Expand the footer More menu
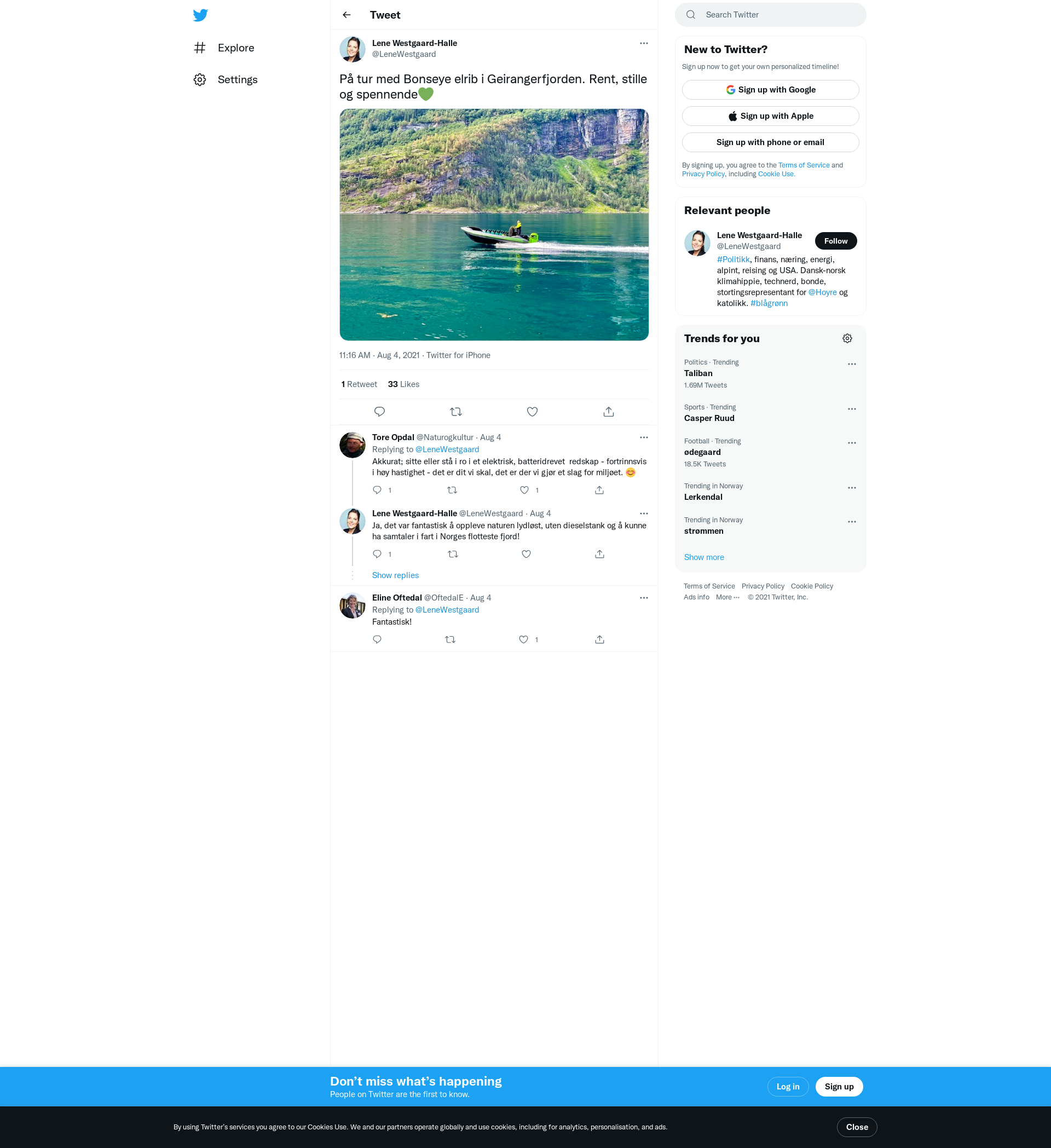 click(727, 597)
